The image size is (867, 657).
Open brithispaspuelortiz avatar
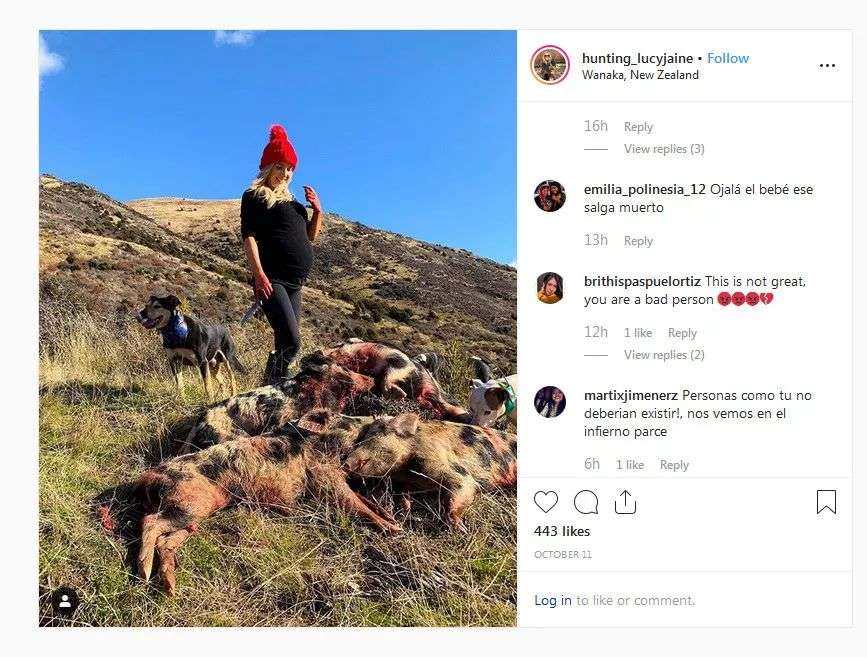[550, 288]
